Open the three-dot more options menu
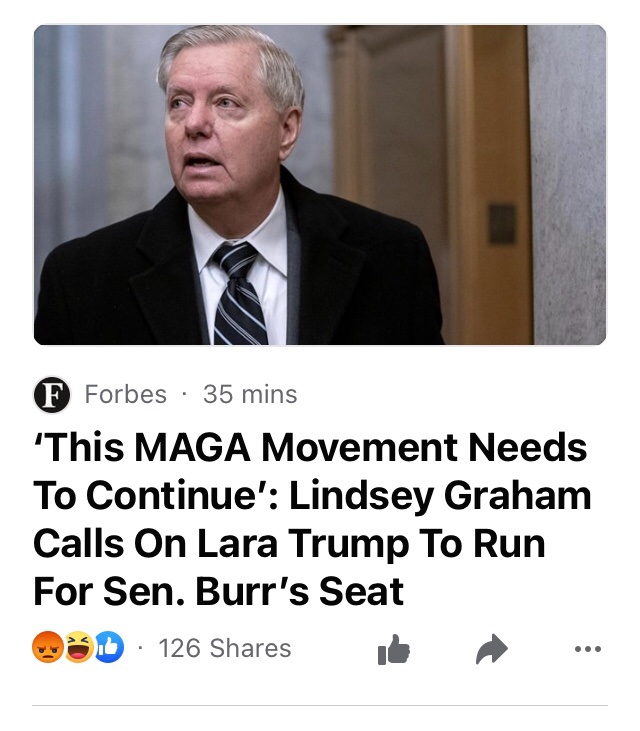The width and height of the screenshot is (640, 731). click(588, 648)
